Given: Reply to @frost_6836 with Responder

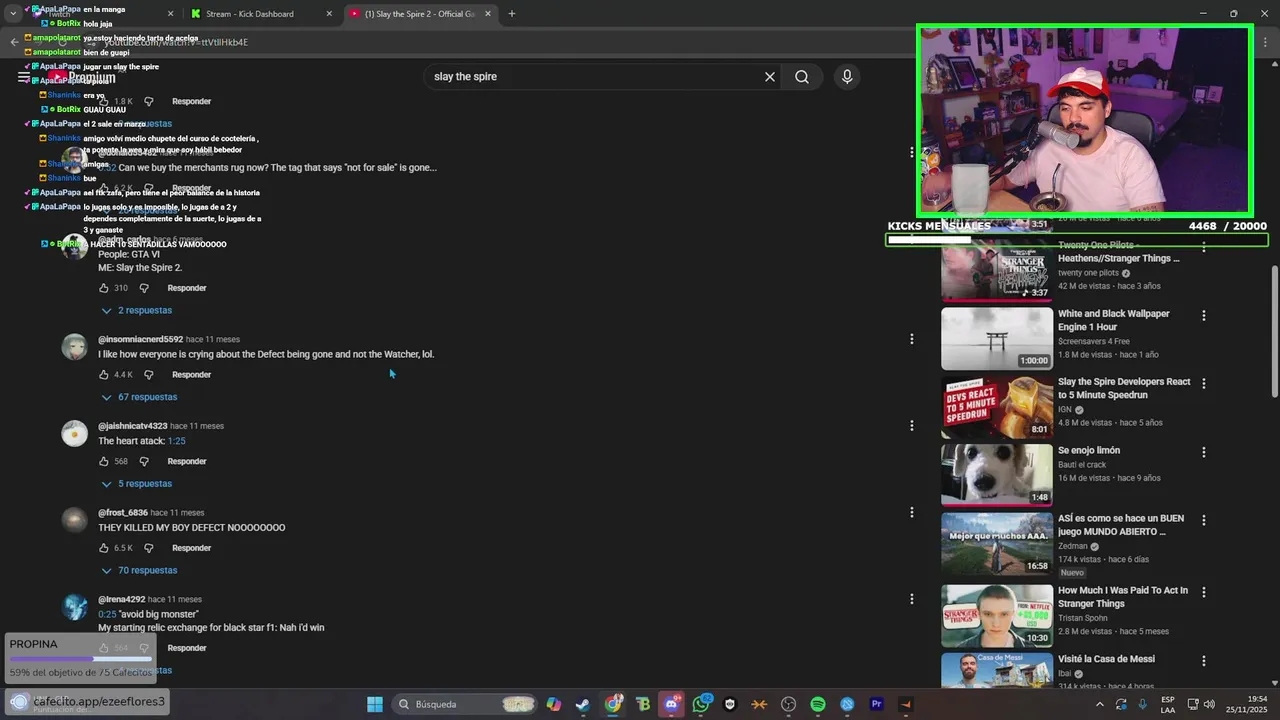Looking at the screenshot, I should click(x=191, y=548).
